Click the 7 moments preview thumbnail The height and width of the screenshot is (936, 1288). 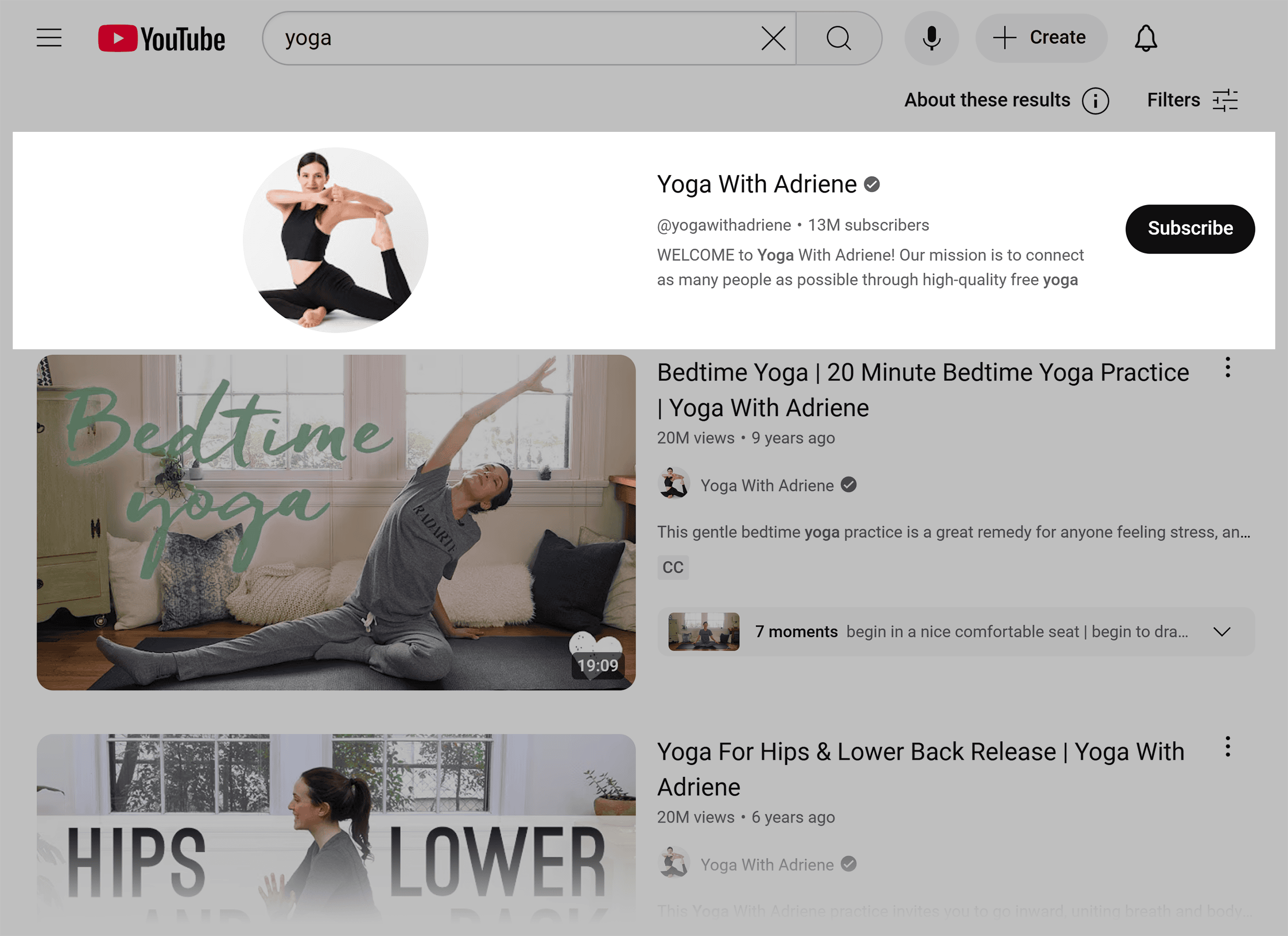pos(704,632)
